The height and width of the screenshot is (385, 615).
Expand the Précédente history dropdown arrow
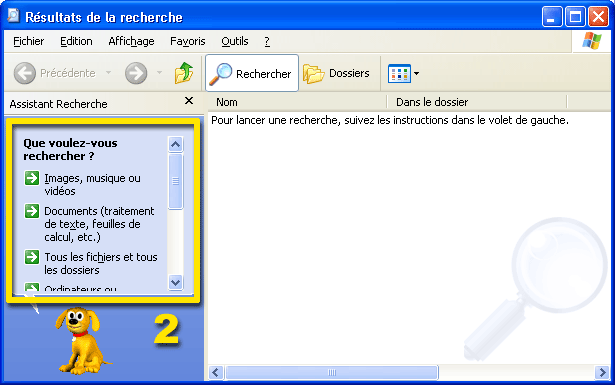pos(108,73)
